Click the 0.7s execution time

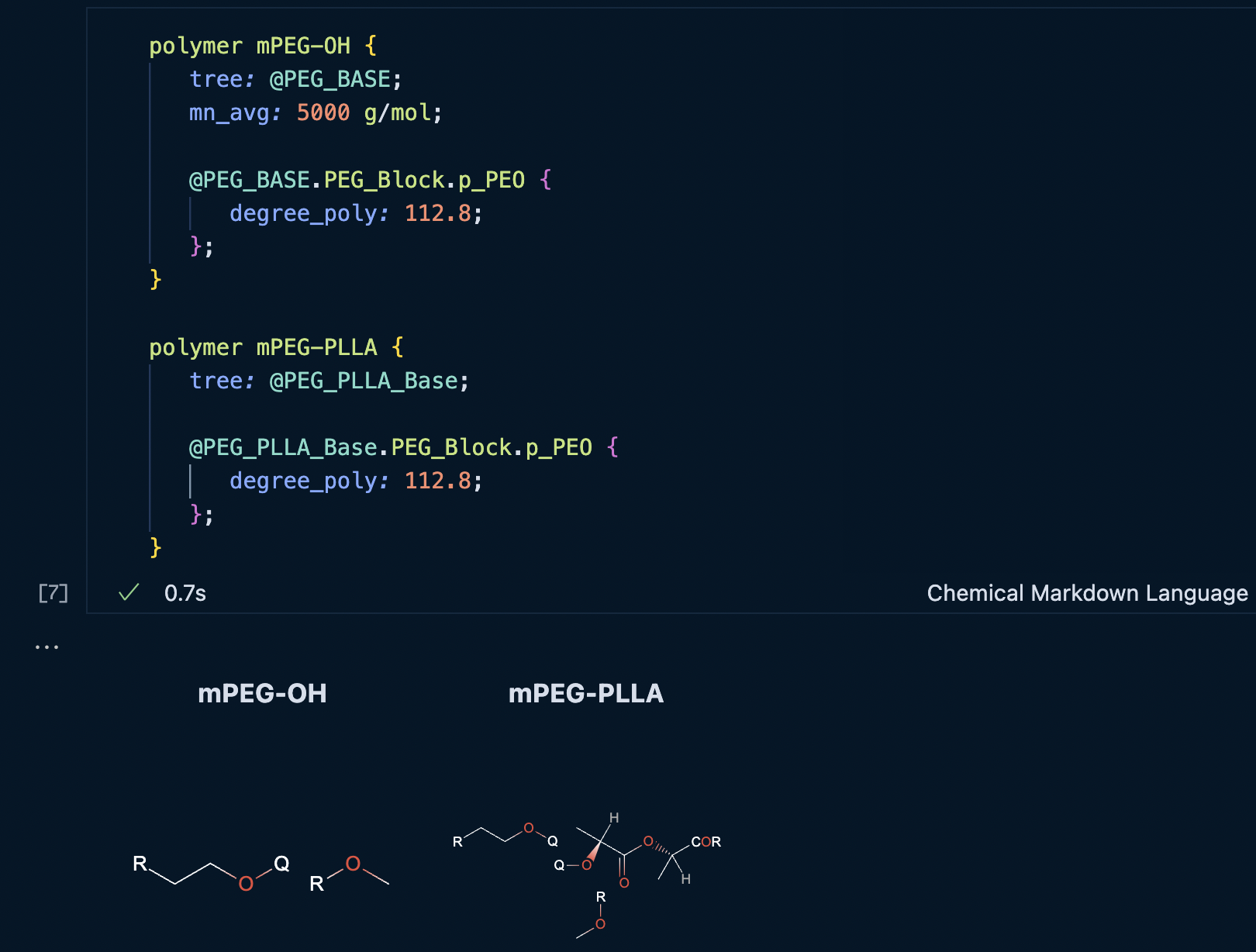[x=185, y=593]
